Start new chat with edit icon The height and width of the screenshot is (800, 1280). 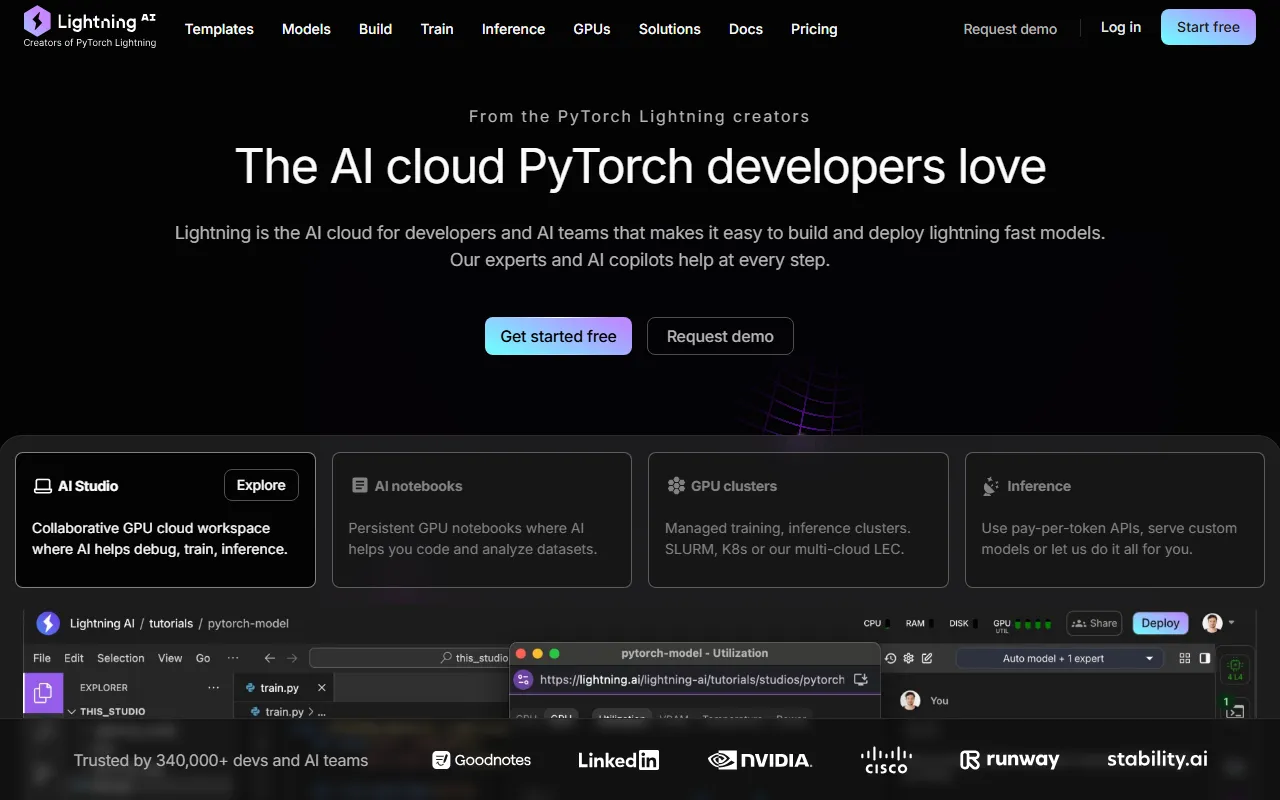point(927,658)
